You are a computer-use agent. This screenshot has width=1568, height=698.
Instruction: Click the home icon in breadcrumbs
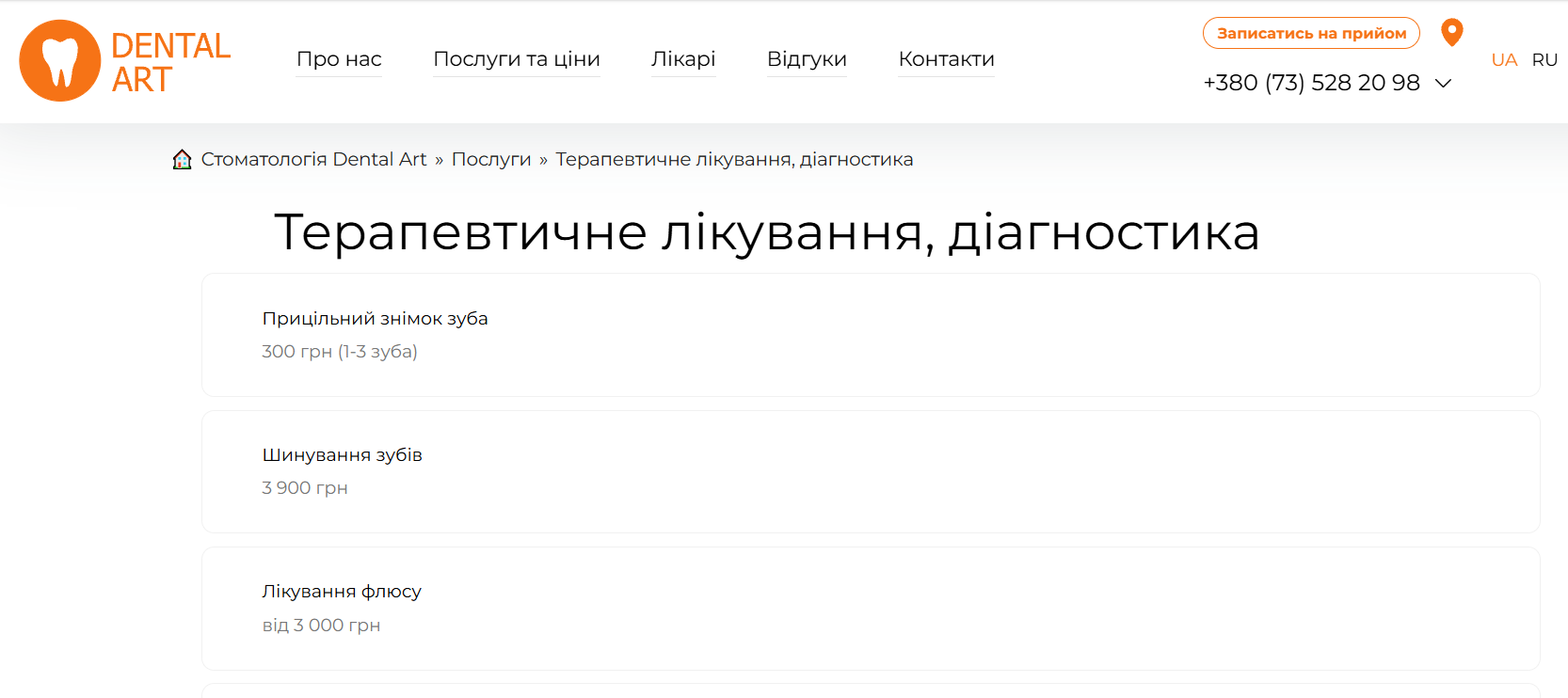(x=183, y=160)
